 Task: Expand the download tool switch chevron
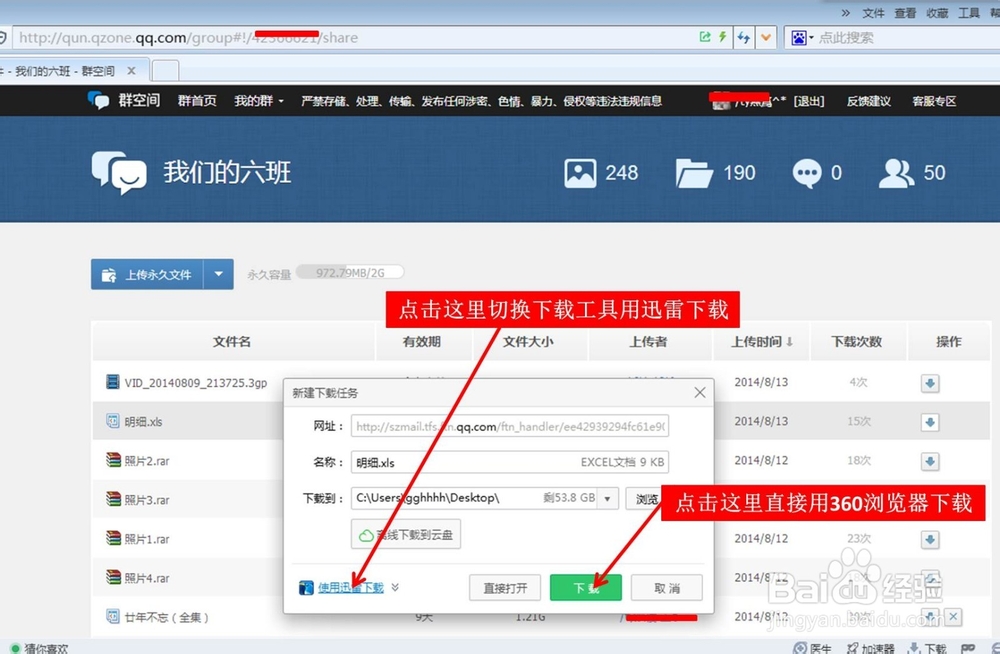tap(395, 587)
